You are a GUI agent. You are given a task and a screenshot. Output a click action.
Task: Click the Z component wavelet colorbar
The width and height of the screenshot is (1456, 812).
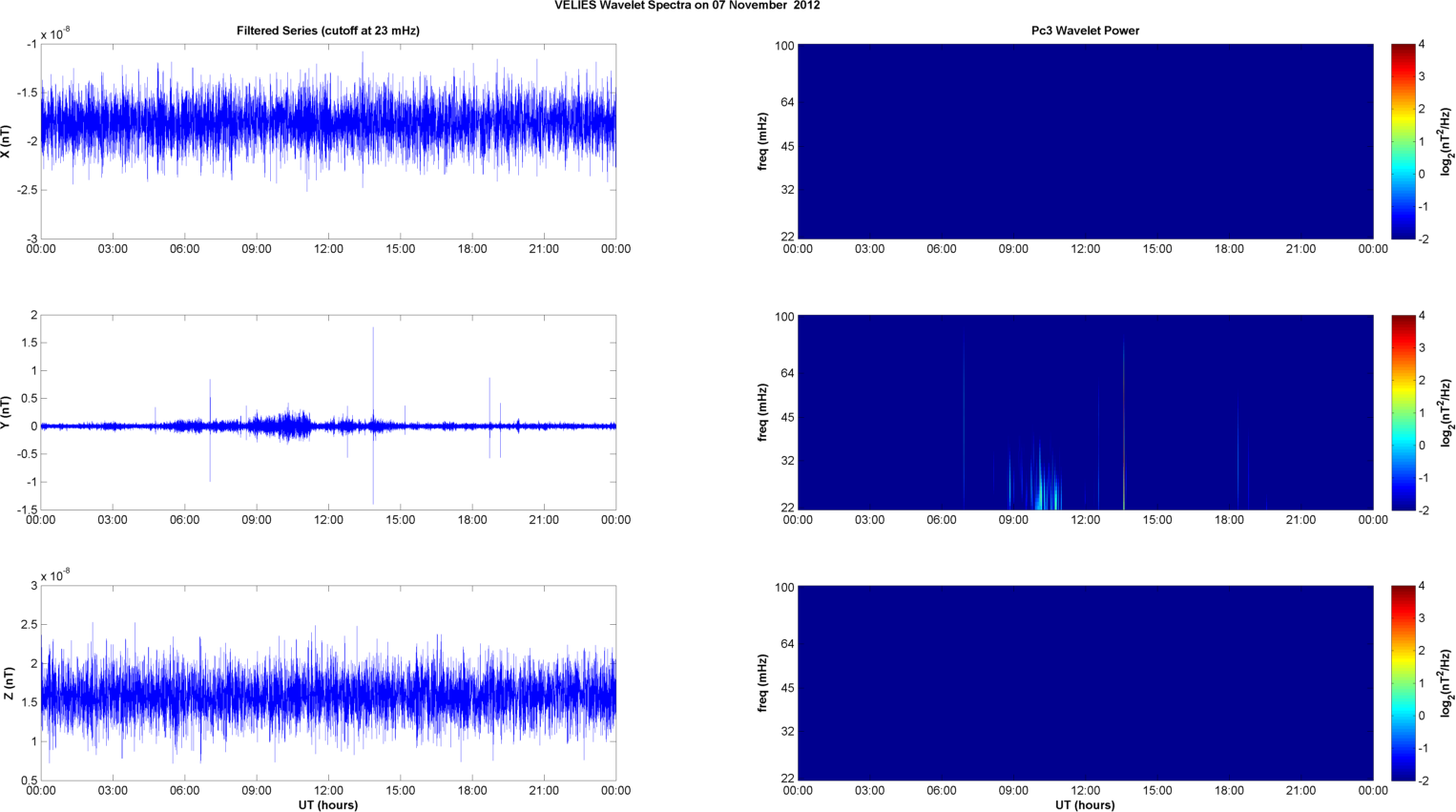1403,683
